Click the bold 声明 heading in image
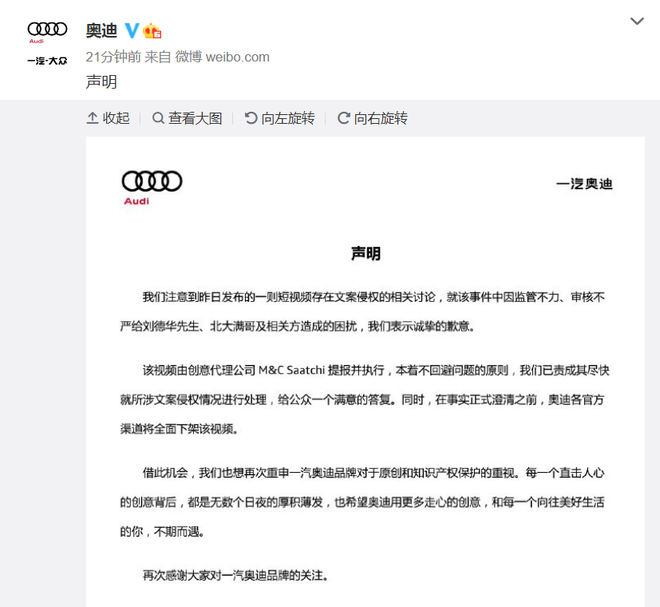 click(x=365, y=254)
